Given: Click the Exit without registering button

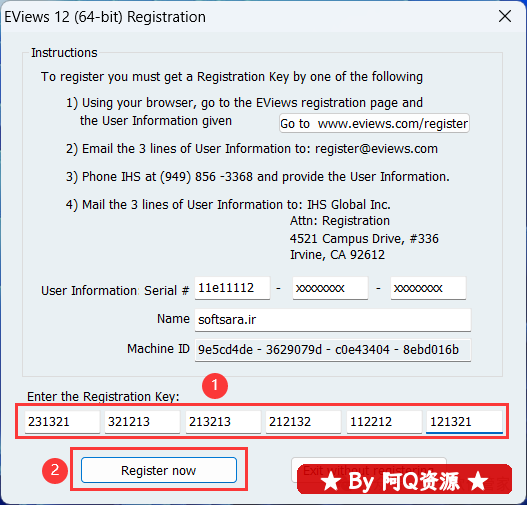Looking at the screenshot, I should click(x=369, y=470).
